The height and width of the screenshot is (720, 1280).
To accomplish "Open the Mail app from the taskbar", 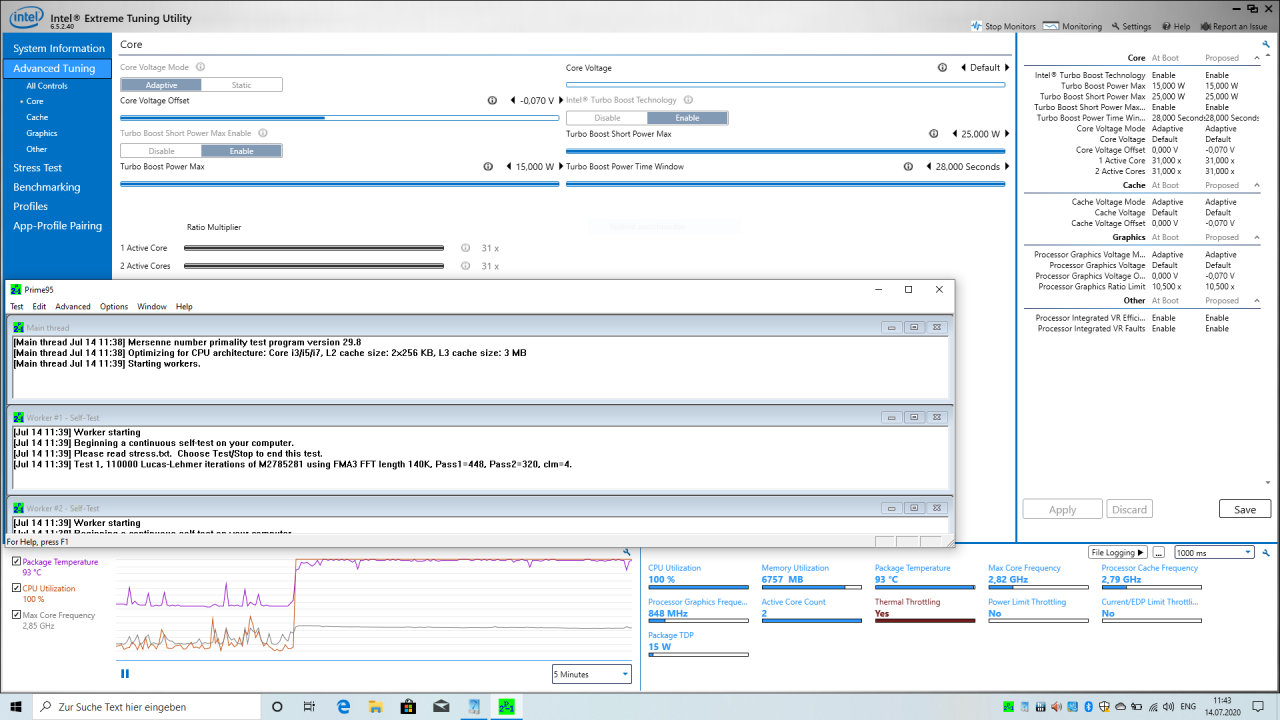I will [441, 706].
